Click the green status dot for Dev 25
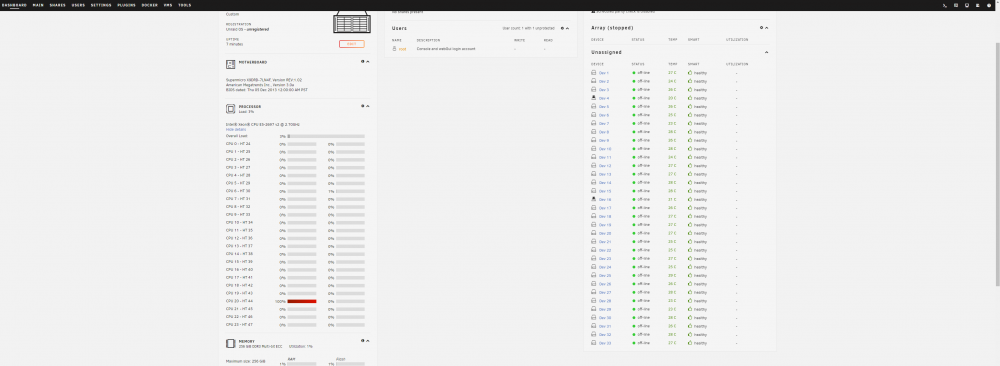 (x=634, y=275)
